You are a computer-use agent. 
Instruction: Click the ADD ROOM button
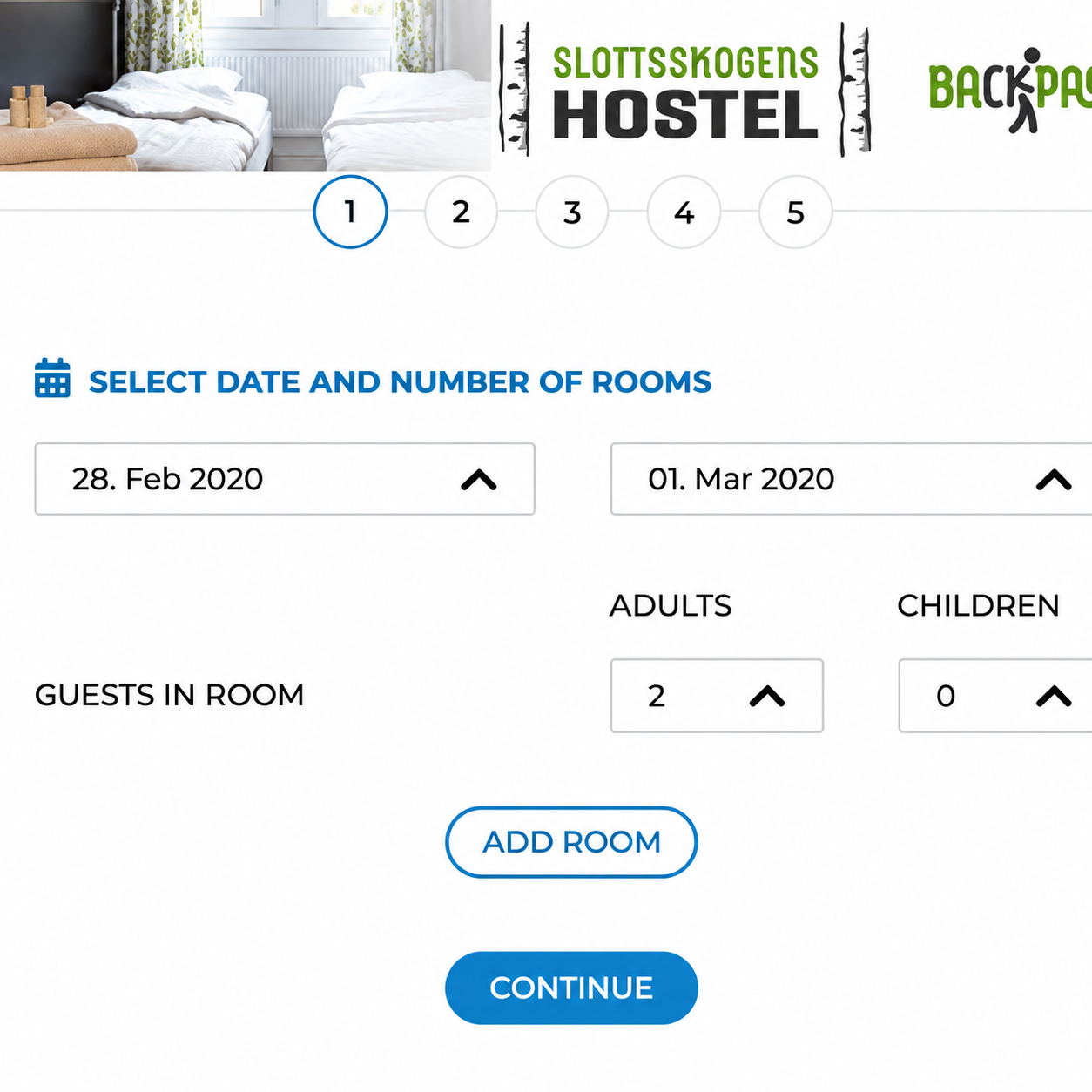(571, 842)
